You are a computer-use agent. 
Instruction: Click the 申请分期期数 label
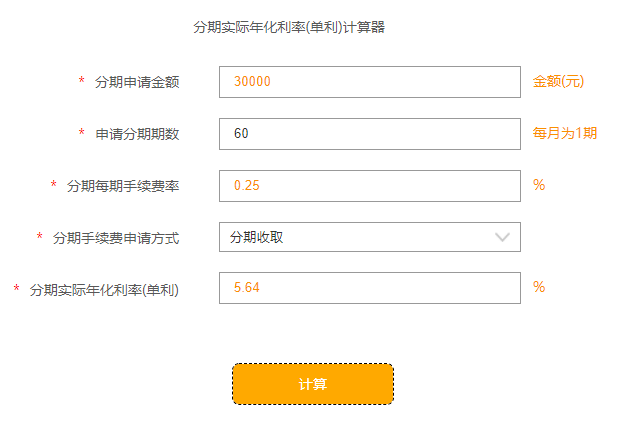coord(137,134)
